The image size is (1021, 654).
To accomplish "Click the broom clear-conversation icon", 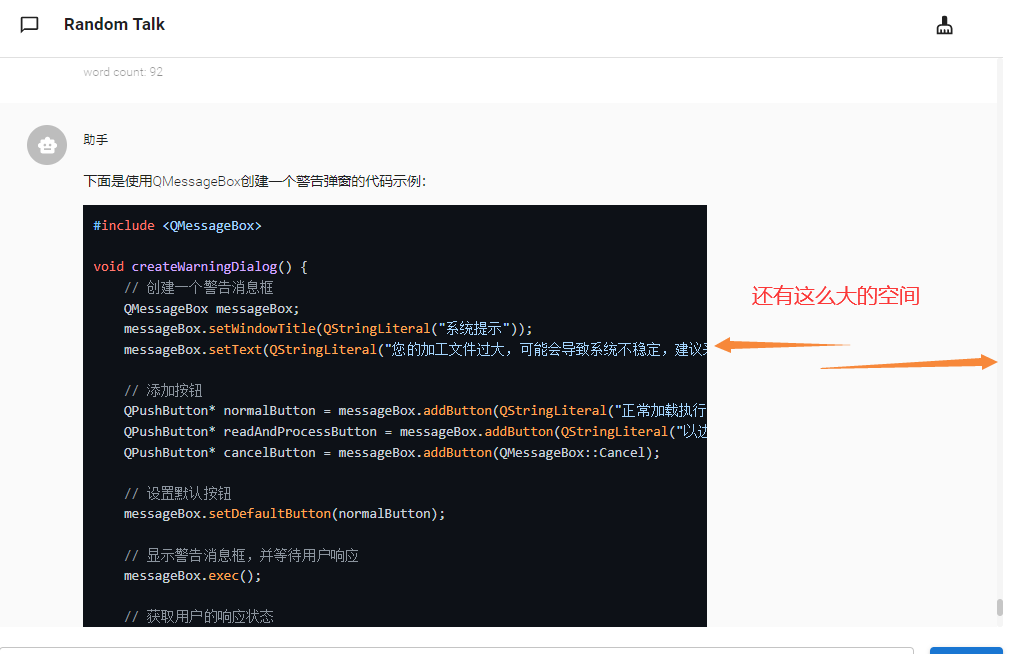I will coord(944,25).
